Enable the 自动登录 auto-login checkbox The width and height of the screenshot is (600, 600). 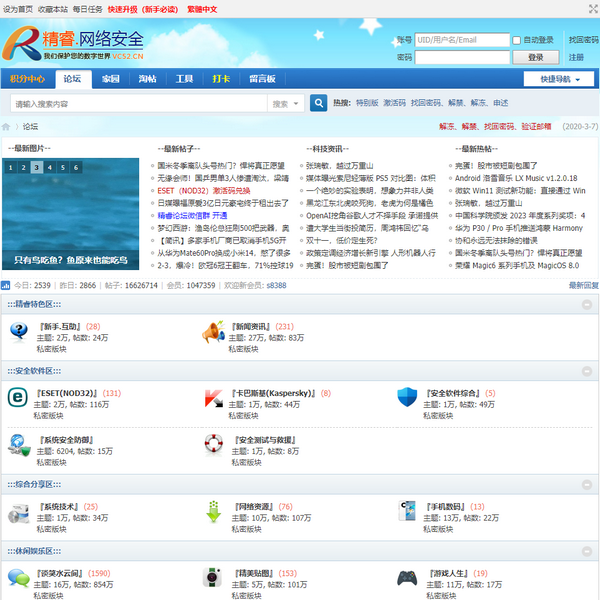(x=516, y=40)
